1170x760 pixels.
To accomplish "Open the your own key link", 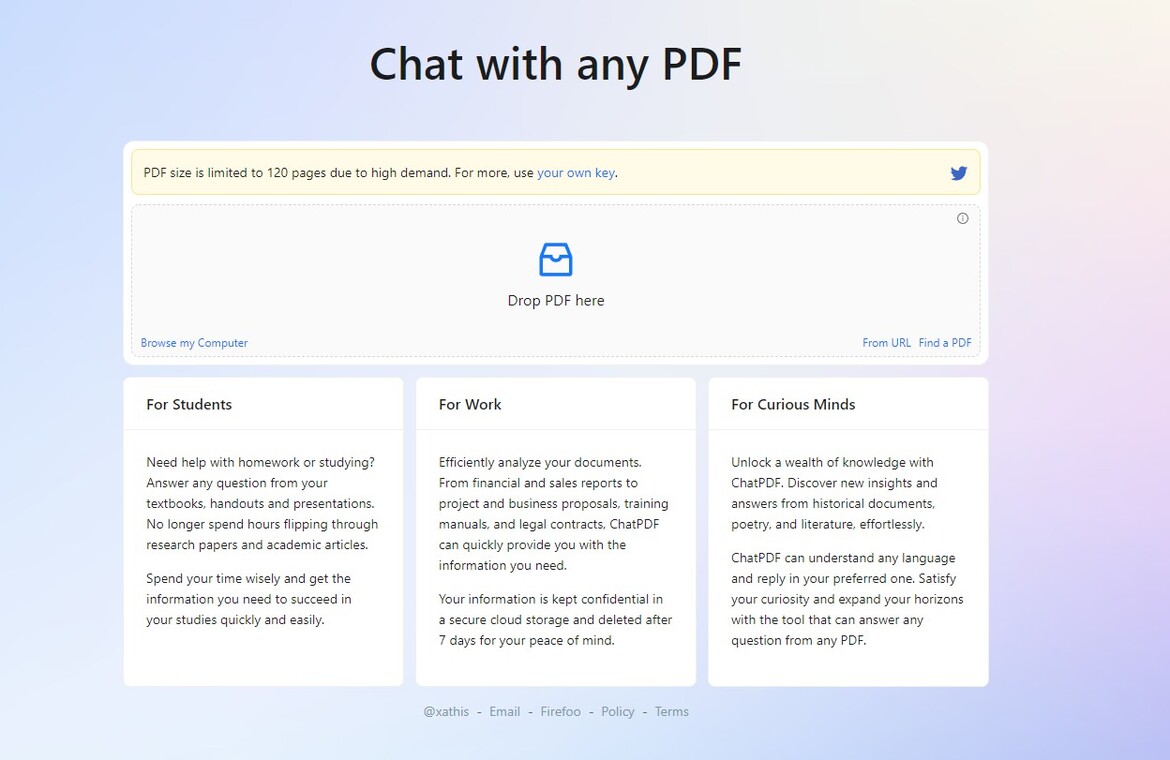I will pyautogui.click(x=576, y=172).
